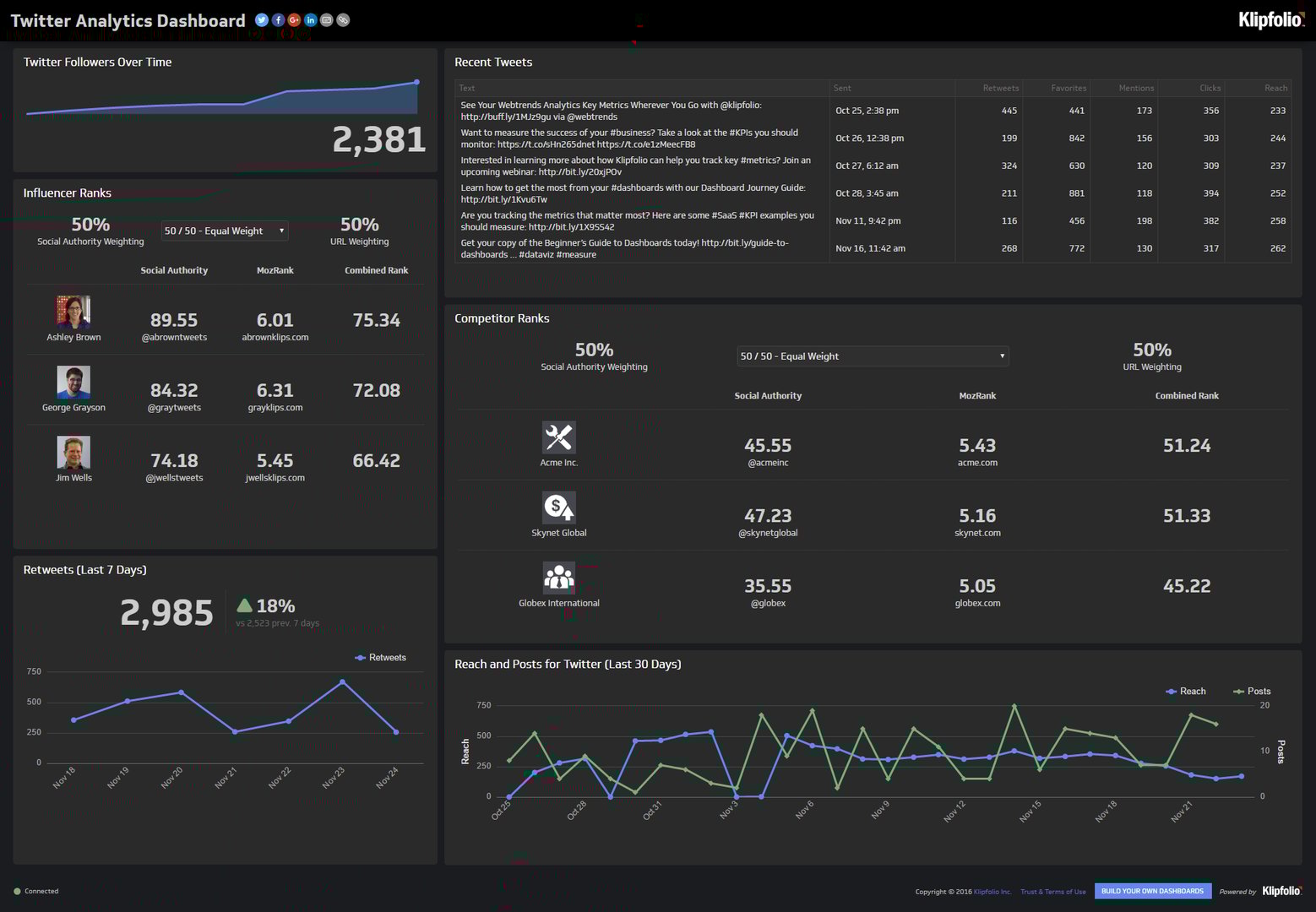Screen dimensions: 1316x912
Task: Click the Facebook share icon
Action: 277,19
